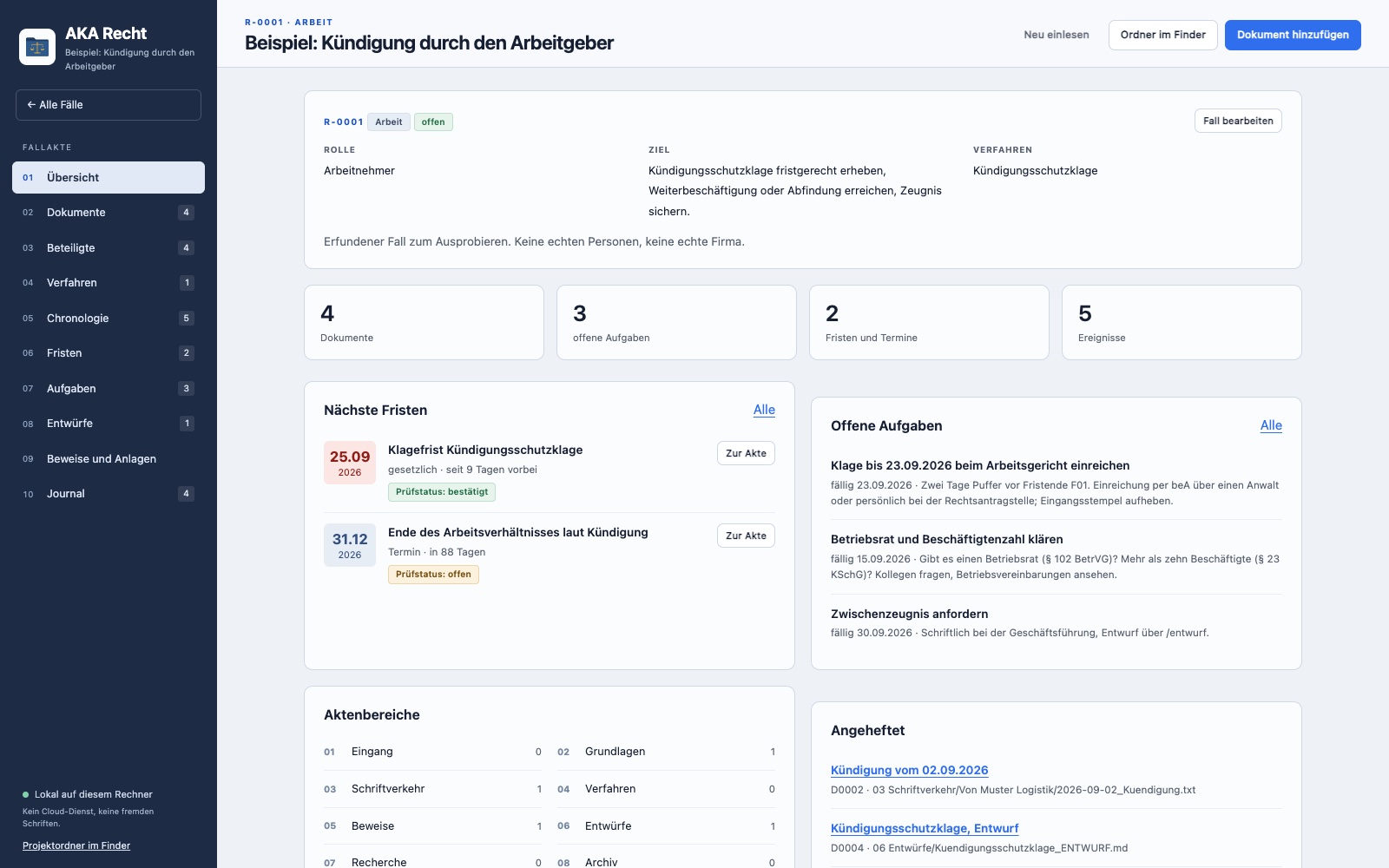Click the Prüfstatus: bestätigt badge
Screen dimensions: 1389x868
point(442,492)
